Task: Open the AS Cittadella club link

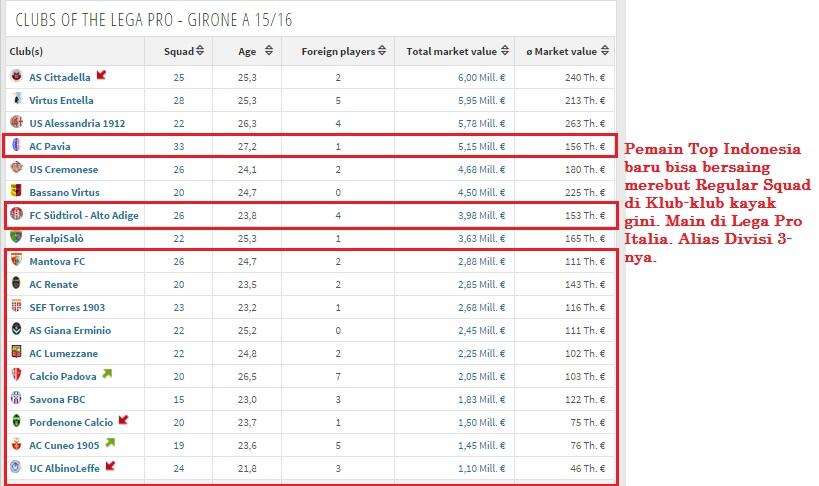Action: 60,77
